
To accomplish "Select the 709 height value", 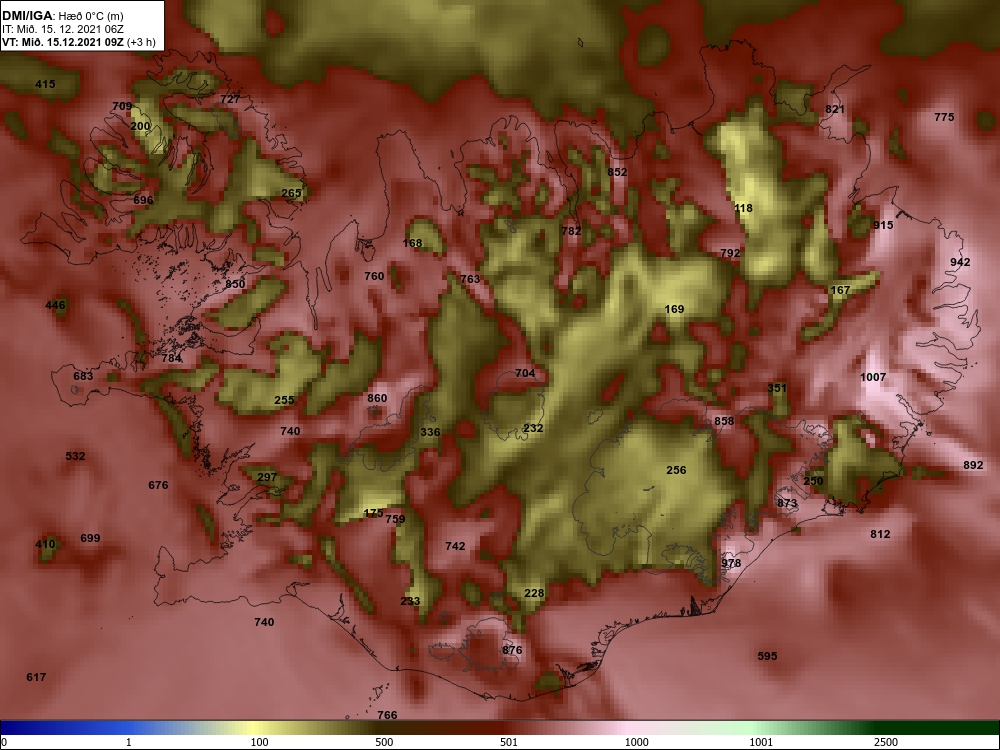I will tap(122, 107).
